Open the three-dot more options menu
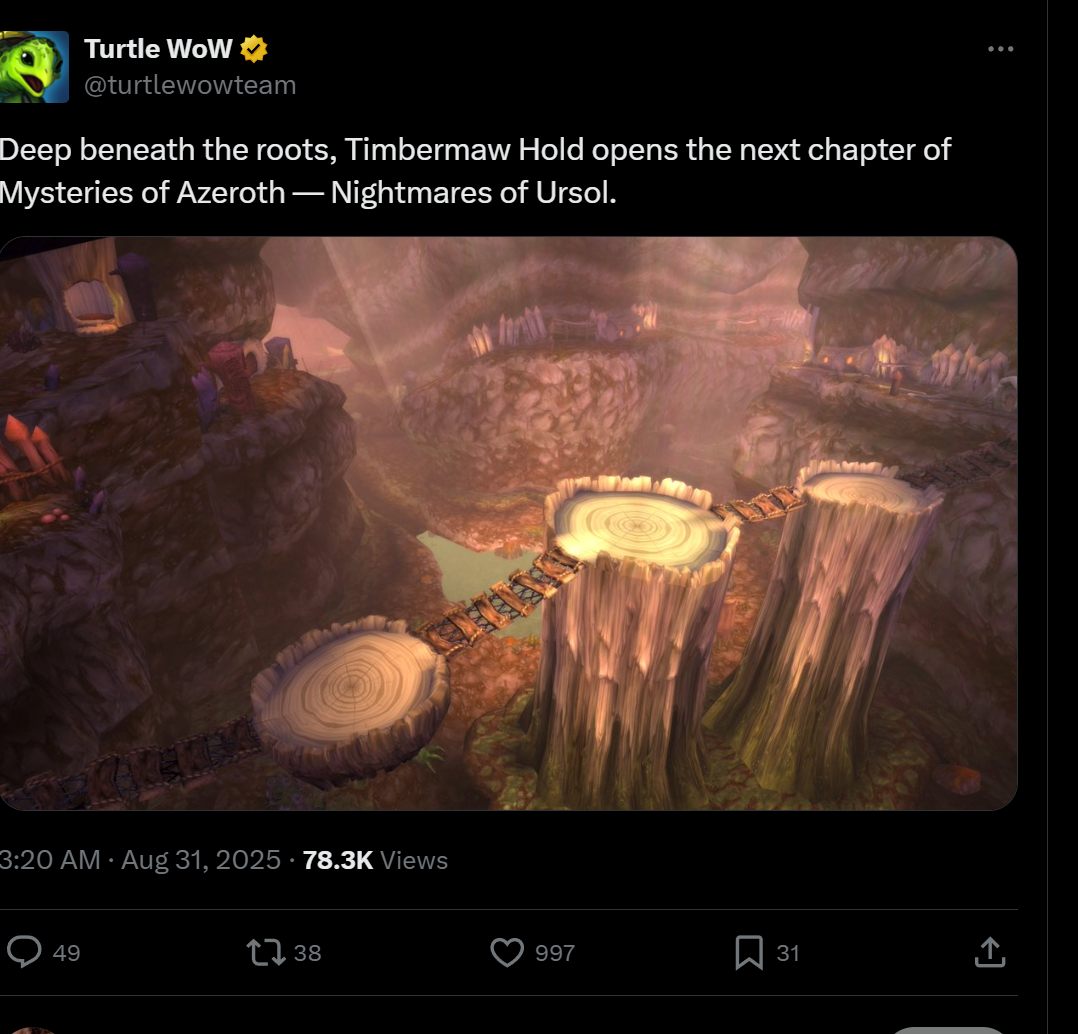This screenshot has height=1034, width=1078. tap(1000, 49)
